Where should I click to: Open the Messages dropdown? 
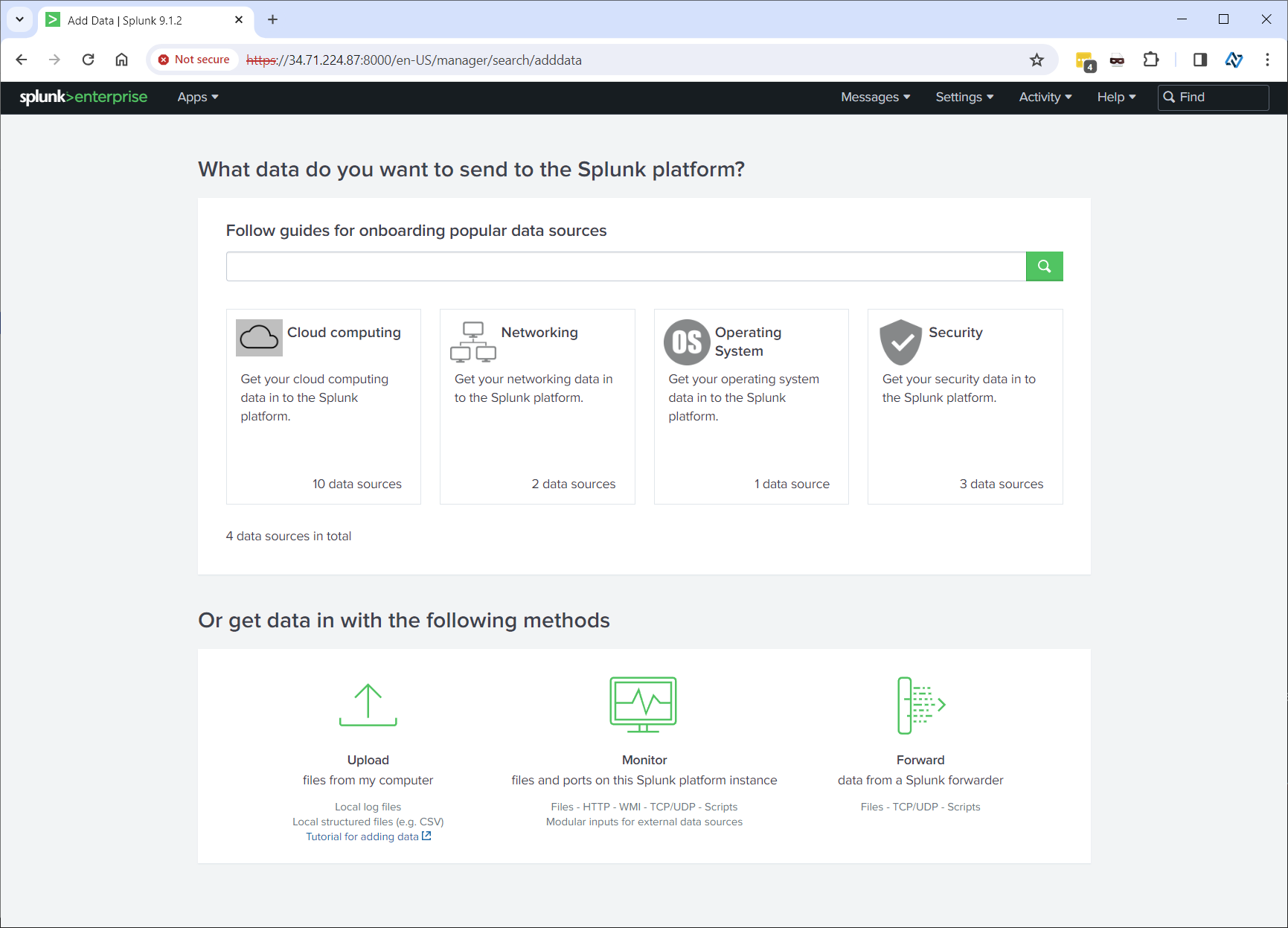point(875,97)
